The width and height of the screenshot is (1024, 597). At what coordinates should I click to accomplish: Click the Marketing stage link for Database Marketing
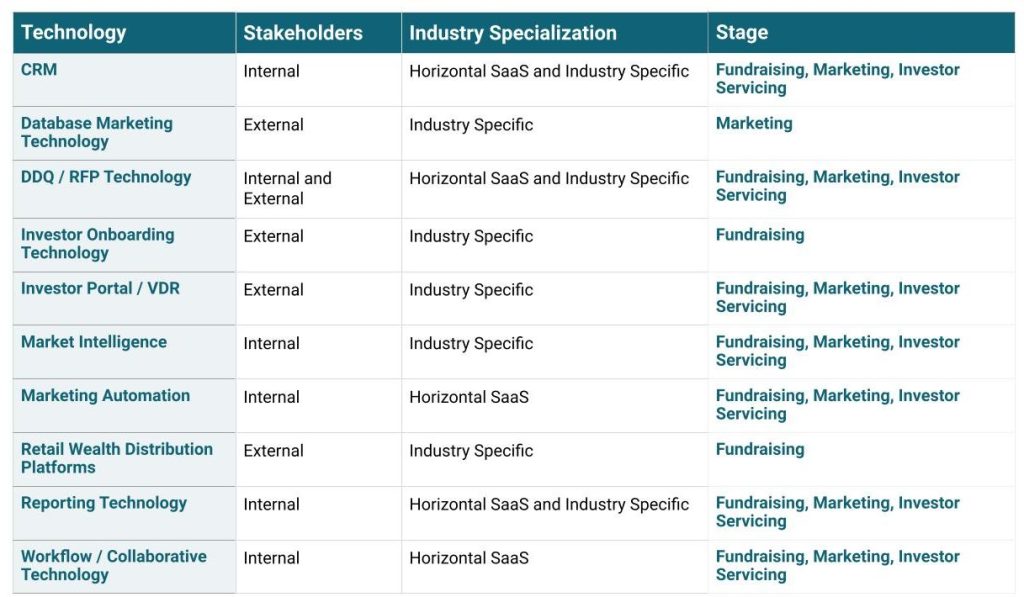753,123
